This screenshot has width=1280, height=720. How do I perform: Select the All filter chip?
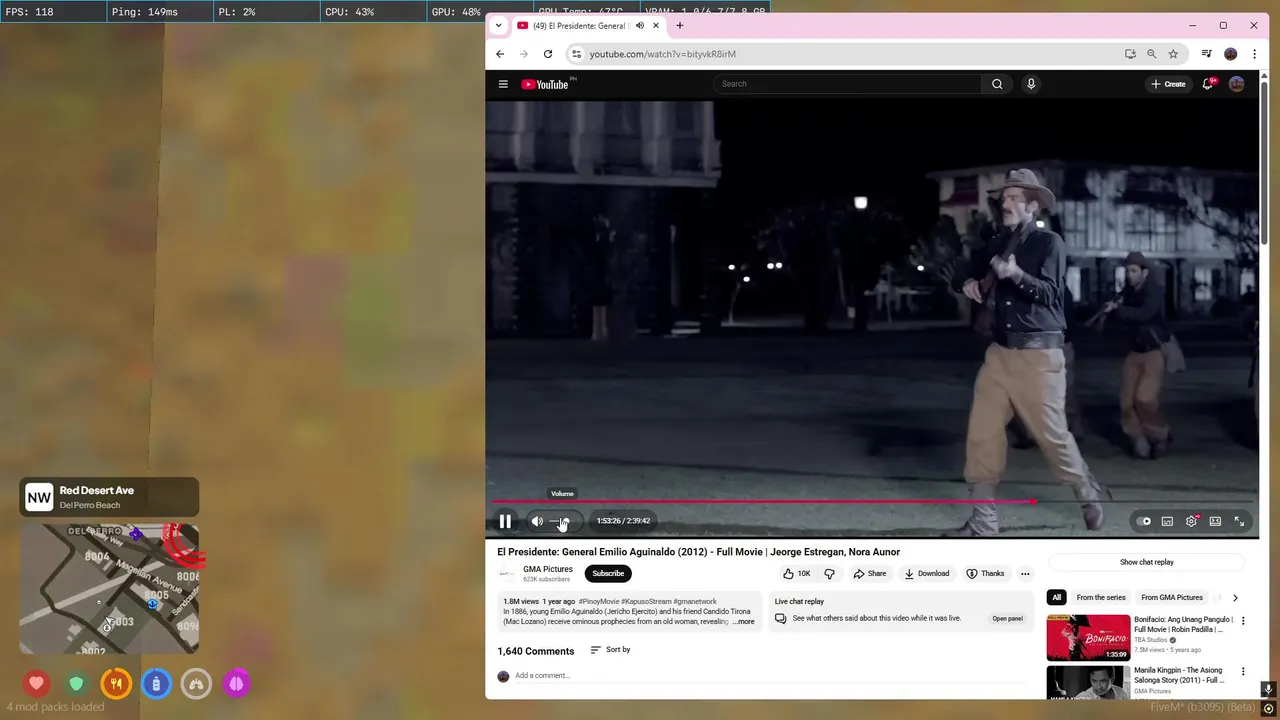(x=1056, y=598)
